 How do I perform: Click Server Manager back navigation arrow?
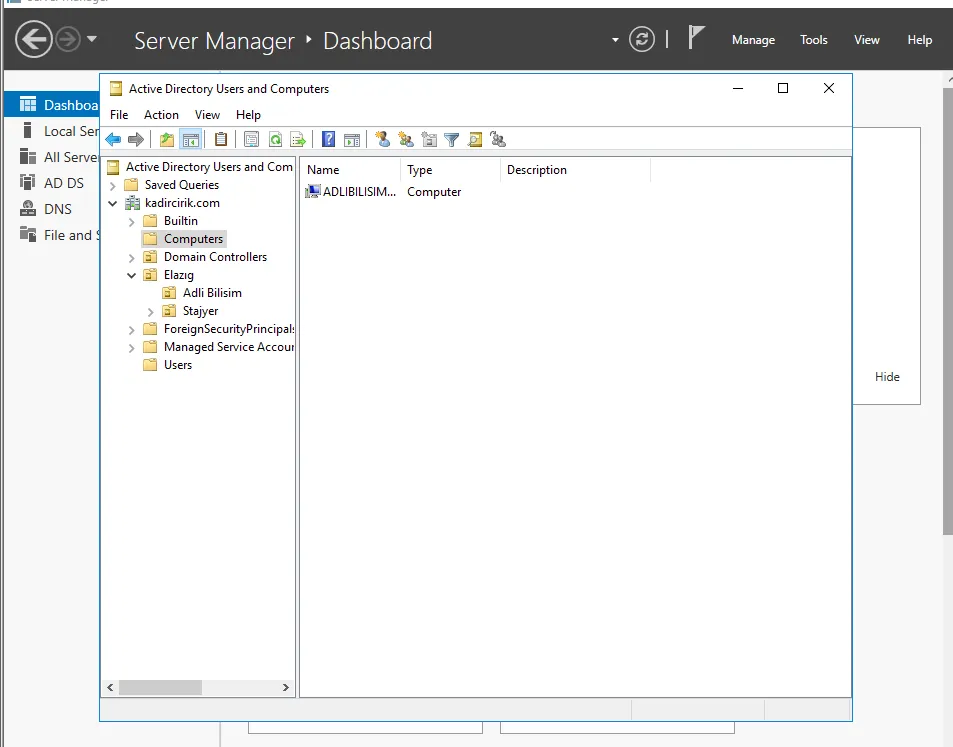(33, 40)
